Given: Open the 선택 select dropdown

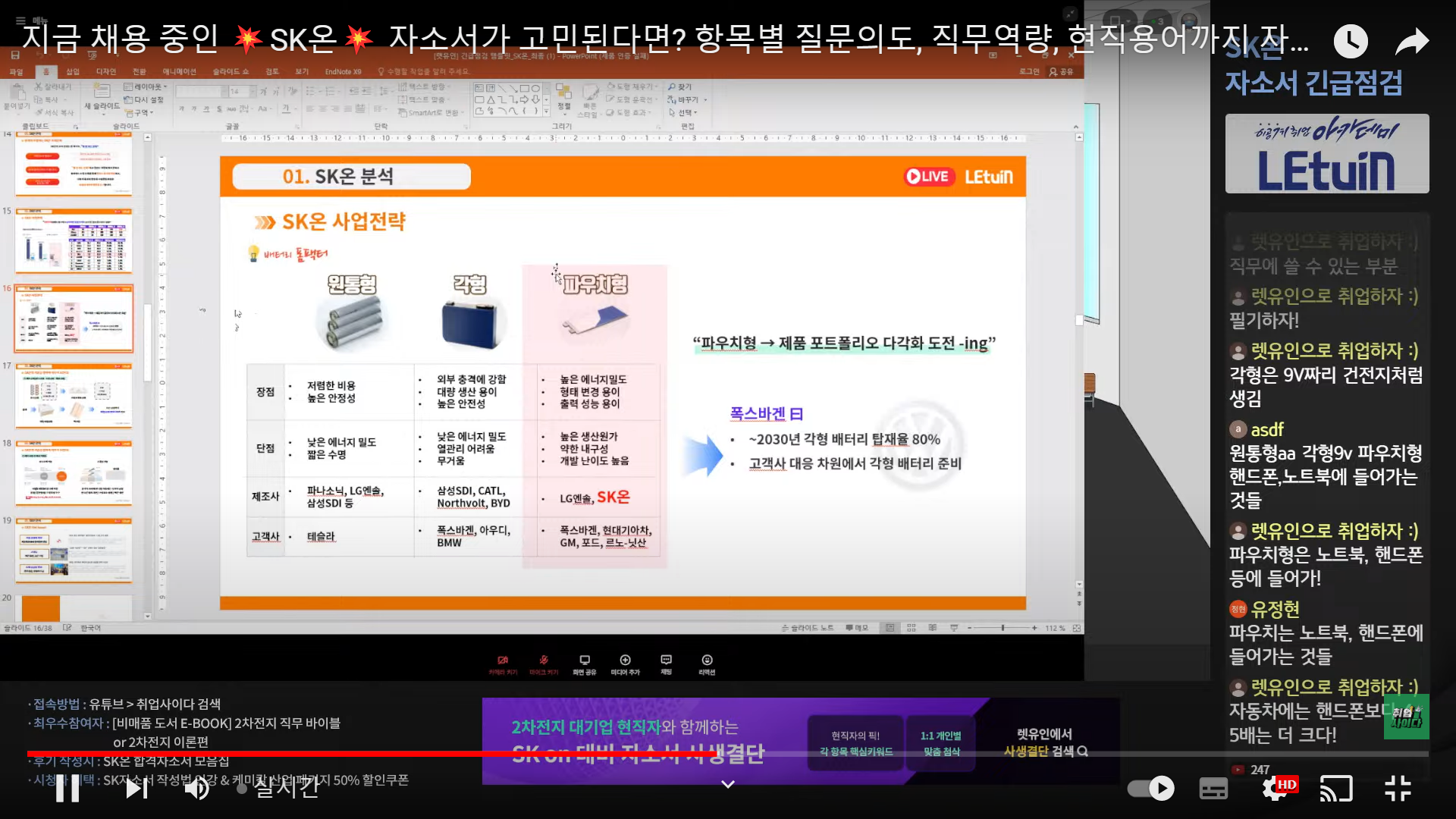Looking at the screenshot, I should coord(682,112).
